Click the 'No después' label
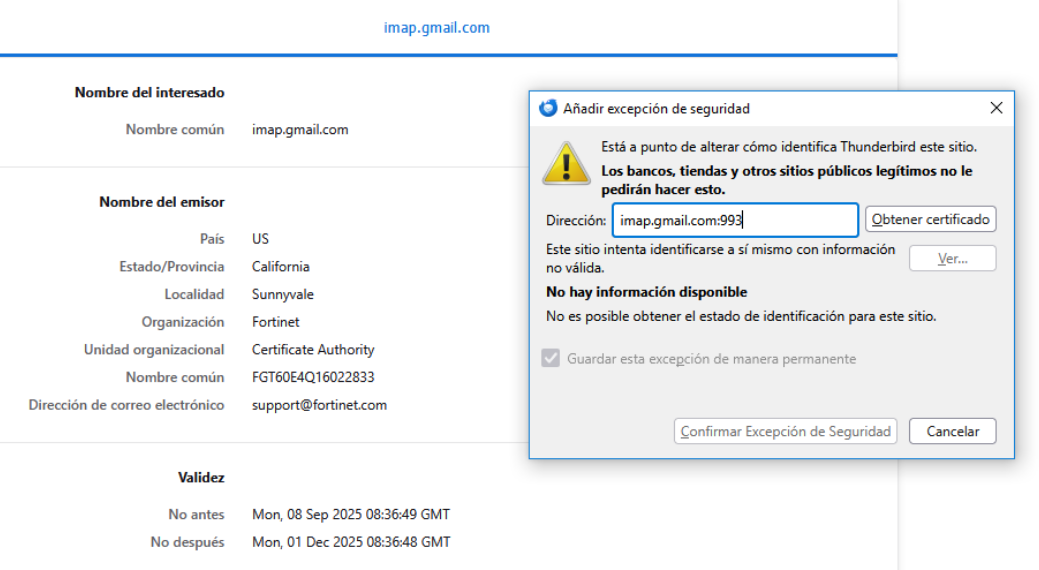 click(188, 542)
